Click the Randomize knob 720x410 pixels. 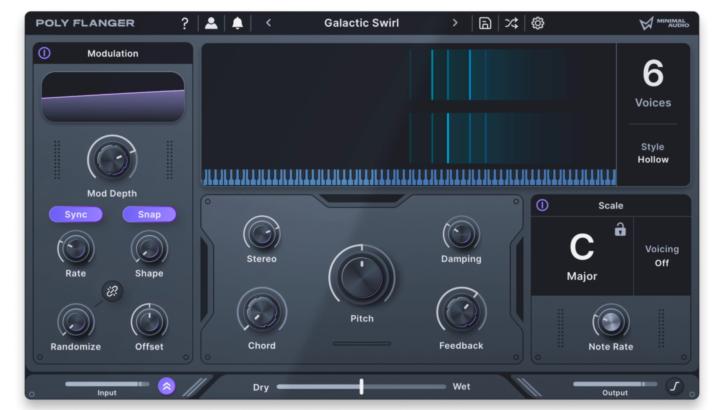pos(76,321)
